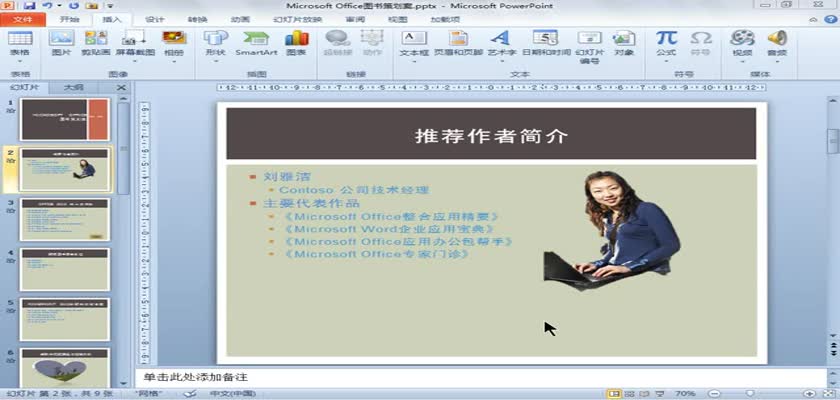Click the 动作 action icon
The width and height of the screenshot is (840, 400).
pos(372,38)
